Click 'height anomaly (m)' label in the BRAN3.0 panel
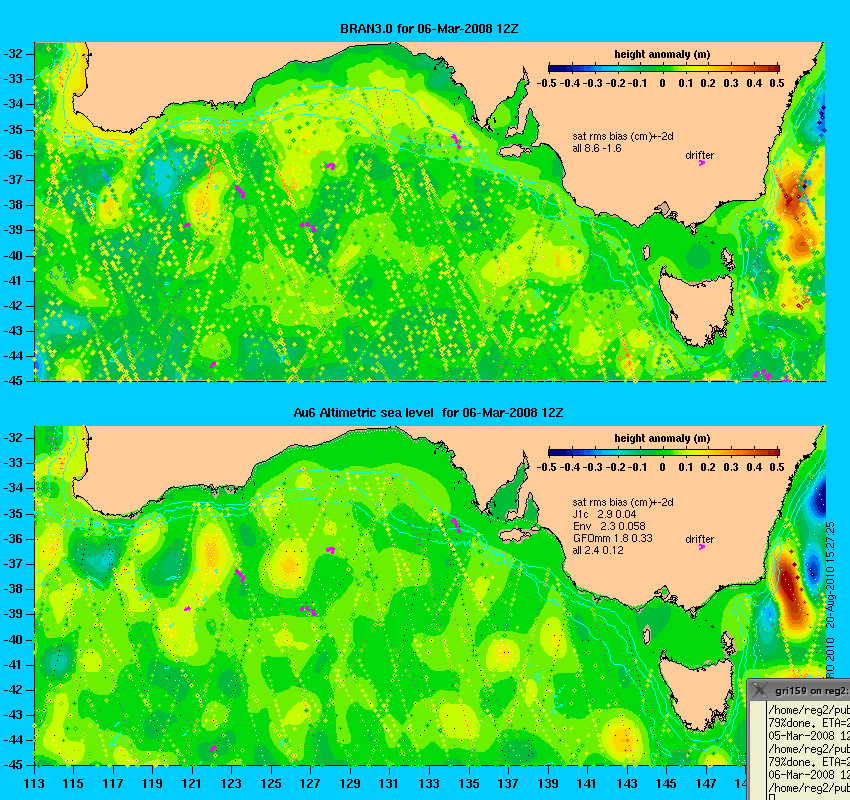 pos(662,54)
